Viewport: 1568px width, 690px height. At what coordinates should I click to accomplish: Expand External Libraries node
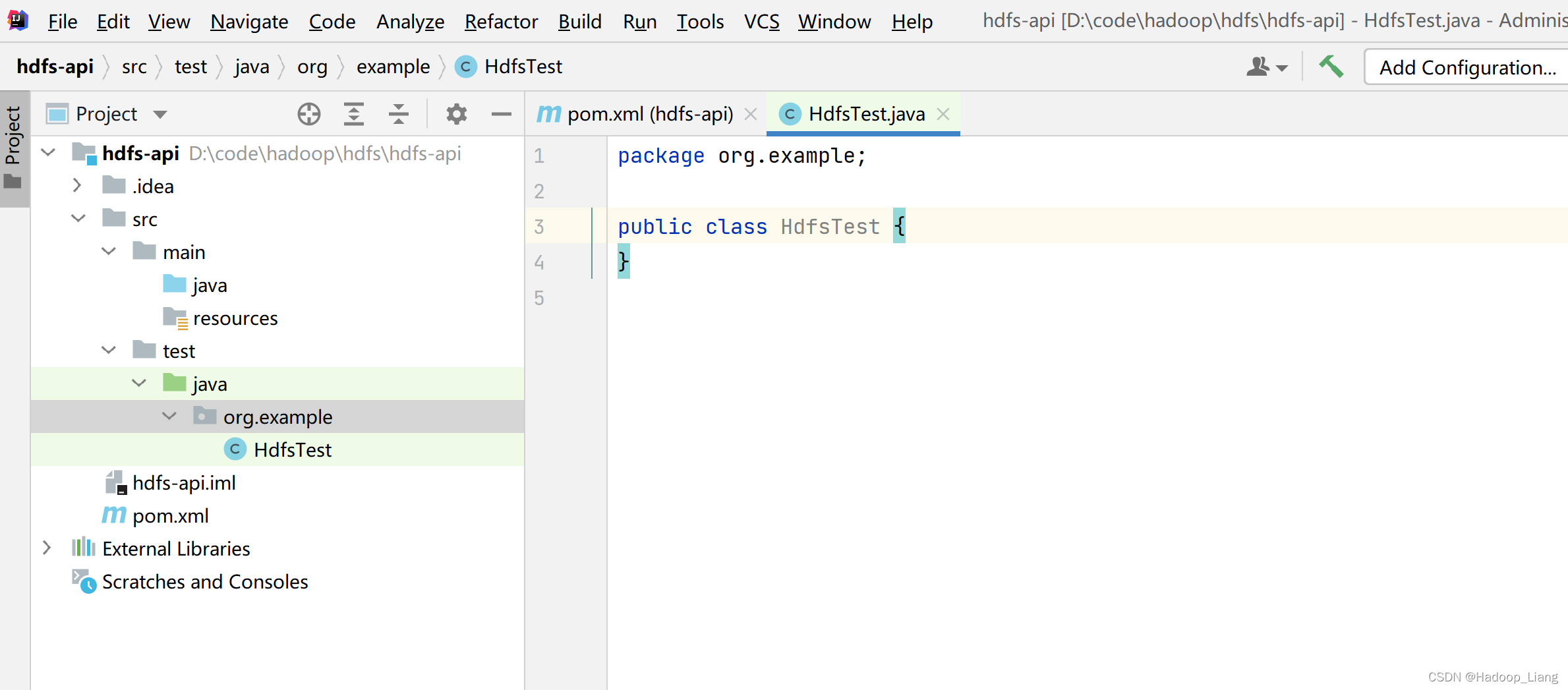(47, 548)
